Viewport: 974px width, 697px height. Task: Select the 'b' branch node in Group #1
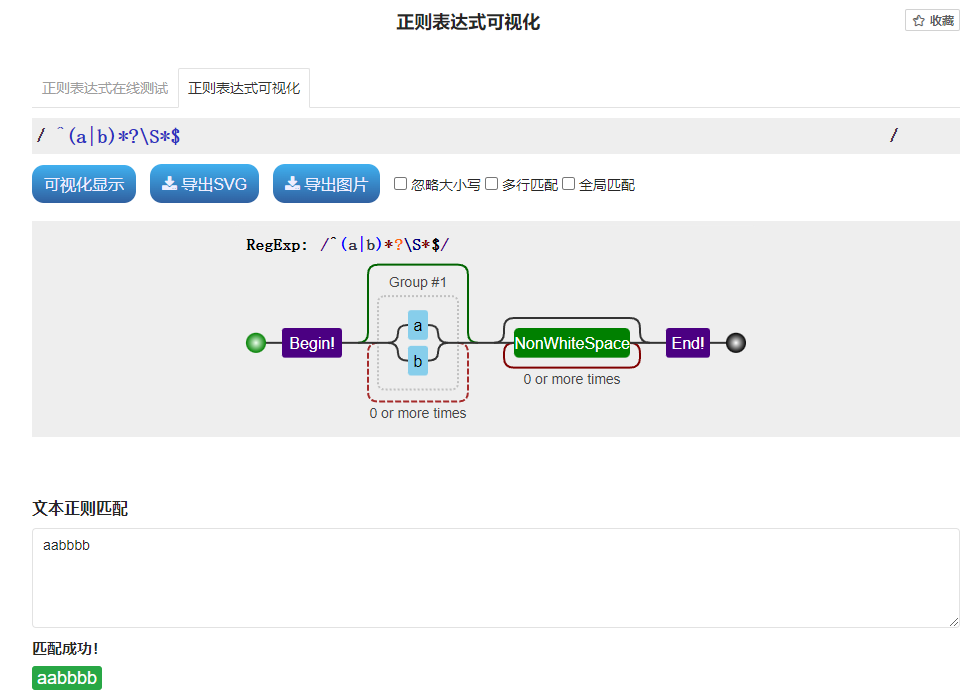[x=417, y=362]
